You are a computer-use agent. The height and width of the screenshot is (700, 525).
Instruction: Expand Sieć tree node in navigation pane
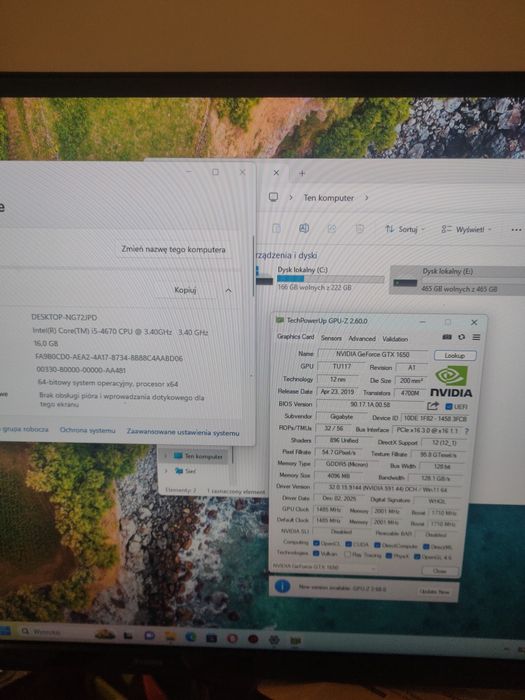(167, 471)
